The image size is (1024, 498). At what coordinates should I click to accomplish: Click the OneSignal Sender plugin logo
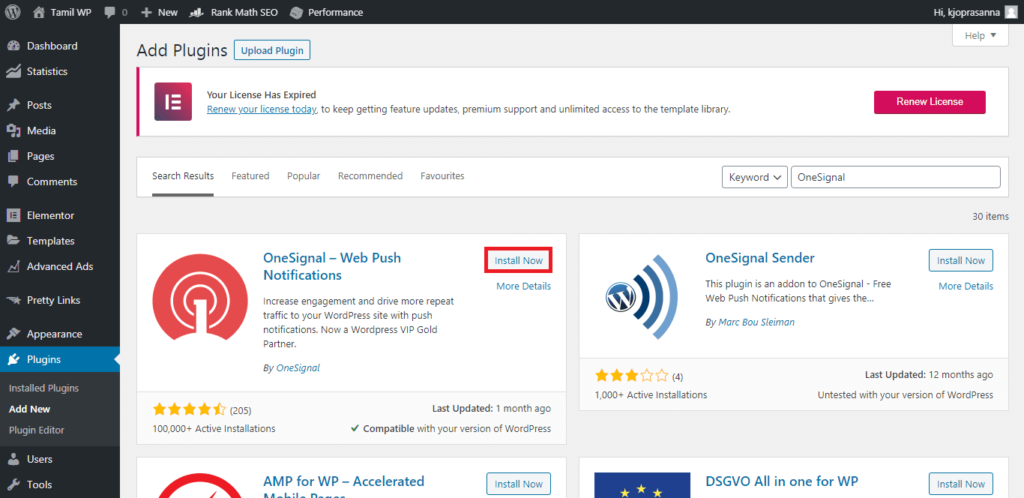[x=641, y=296]
